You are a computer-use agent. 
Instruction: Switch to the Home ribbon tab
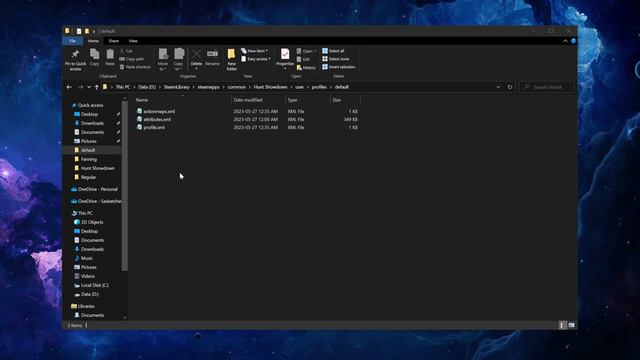93,41
